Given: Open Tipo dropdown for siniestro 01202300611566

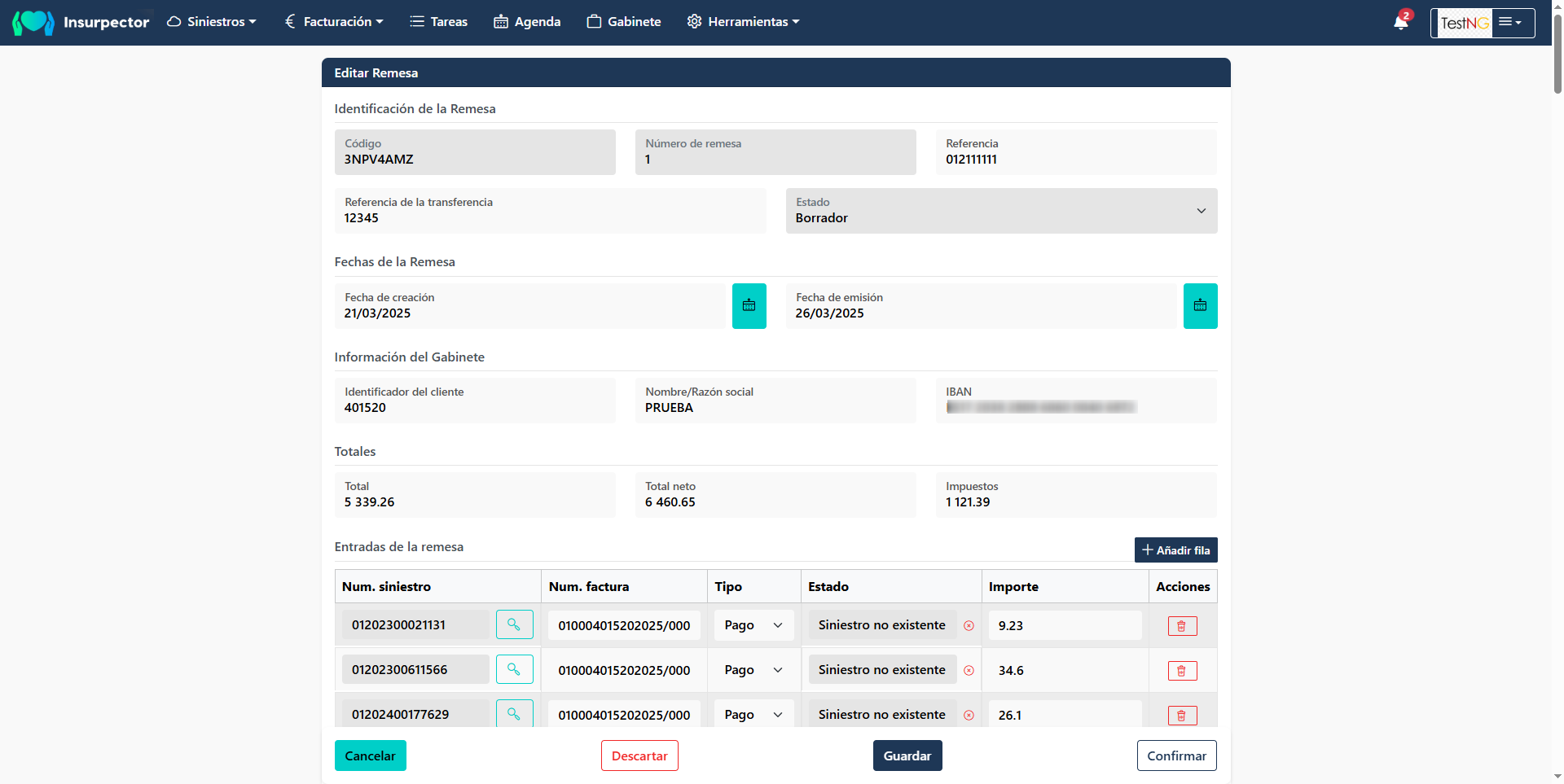Looking at the screenshot, I should coord(753,670).
